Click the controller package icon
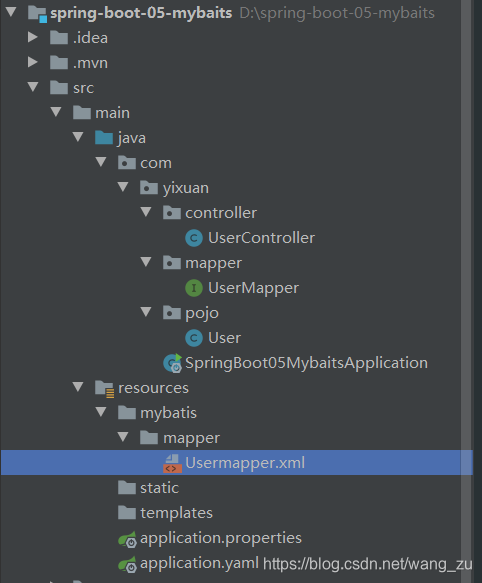This screenshot has height=583, width=482. [172, 212]
